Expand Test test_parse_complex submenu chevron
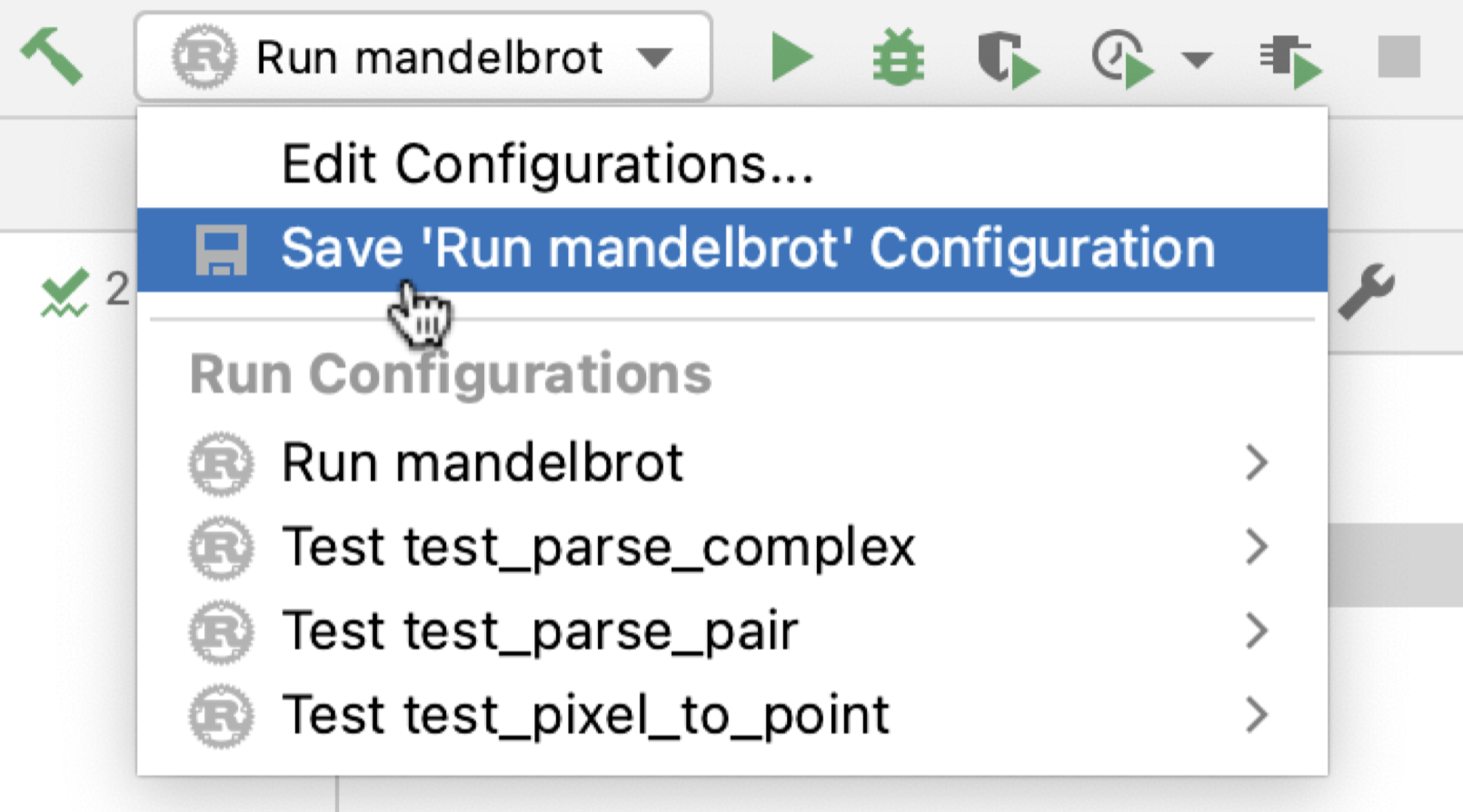Viewport: 1463px width, 812px height. coord(1257,547)
